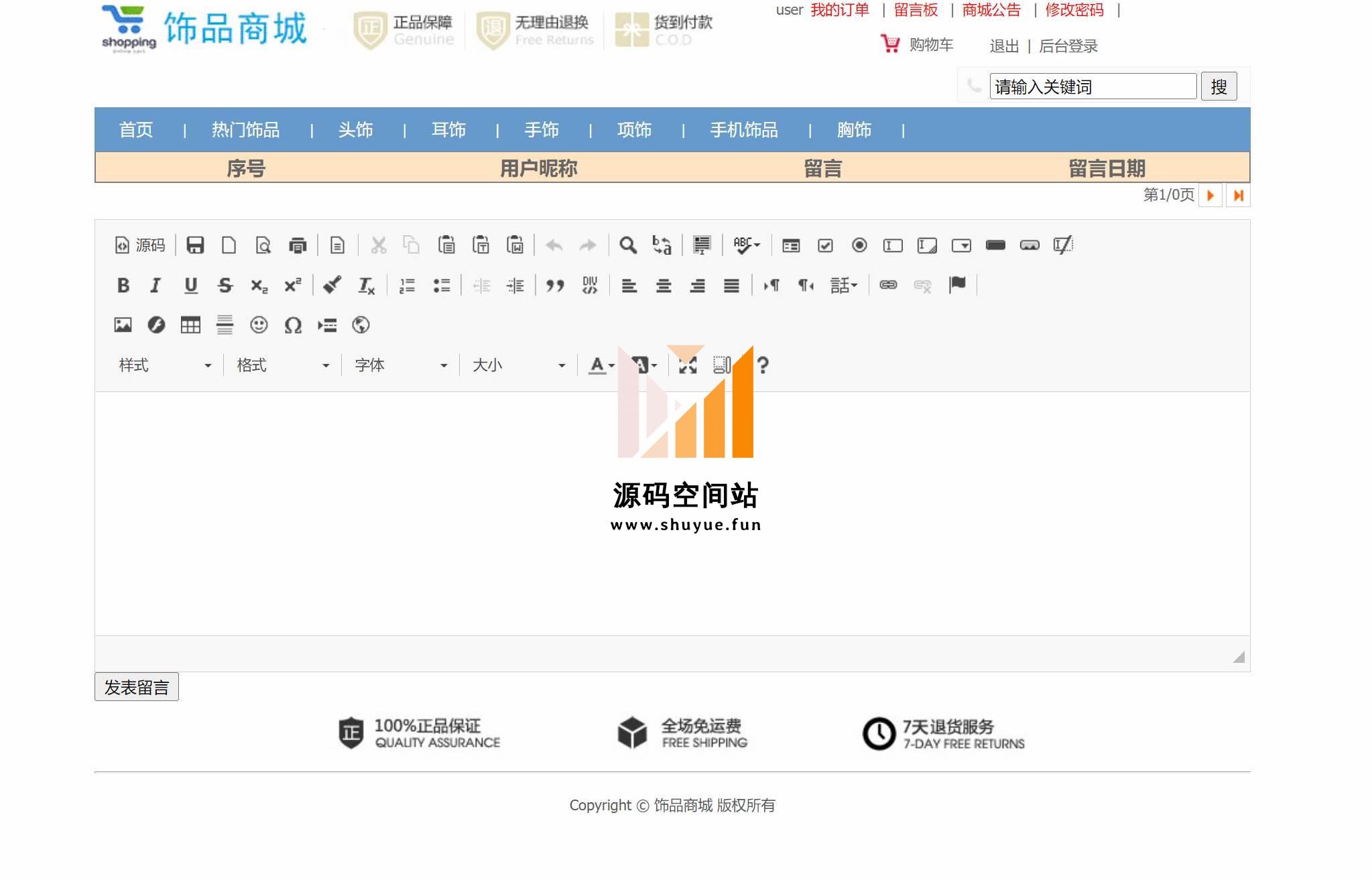This screenshot has height=880, width=1372.
Task: Toggle italic formatting
Action: [x=156, y=286]
